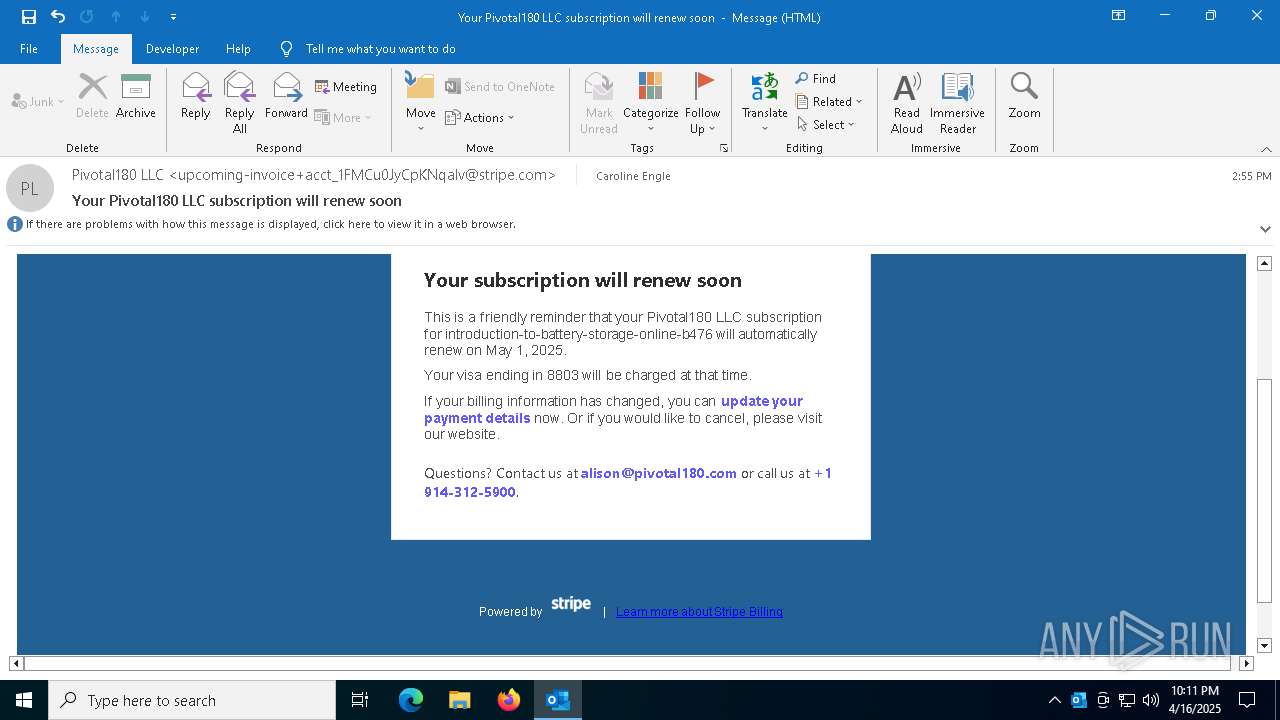Go to the next item with the down arrow

145,17
